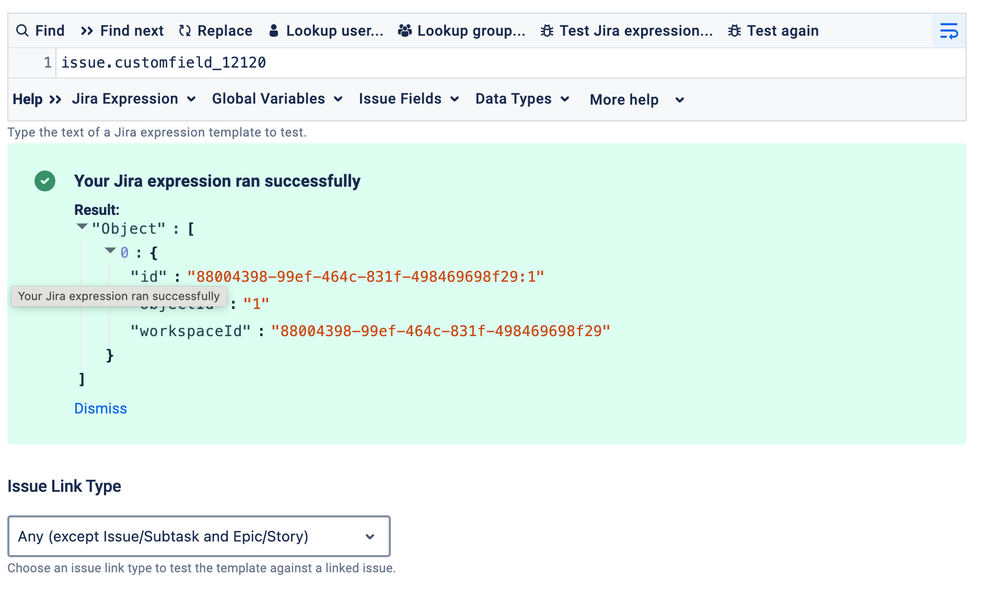Open the Issue Fields help dropdown
The image size is (999, 596).
pos(408,99)
